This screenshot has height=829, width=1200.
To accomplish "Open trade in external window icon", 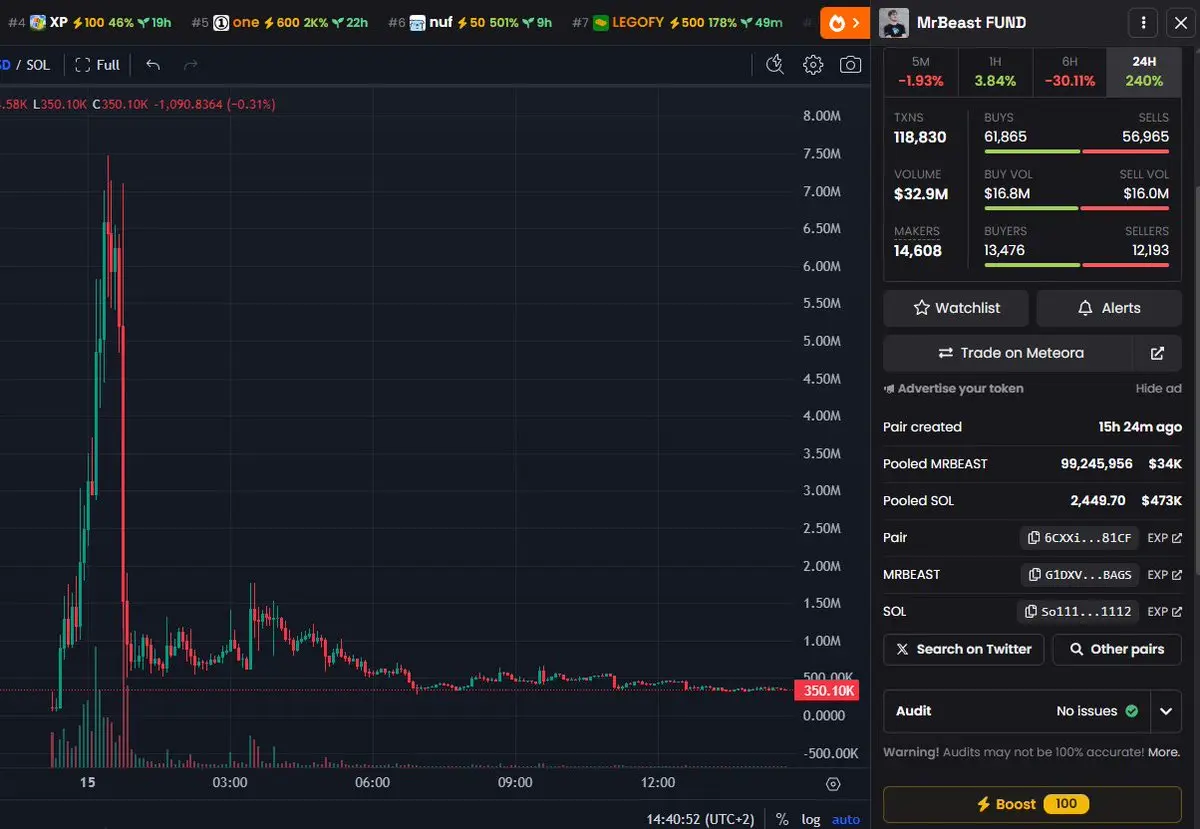I will coord(1158,353).
